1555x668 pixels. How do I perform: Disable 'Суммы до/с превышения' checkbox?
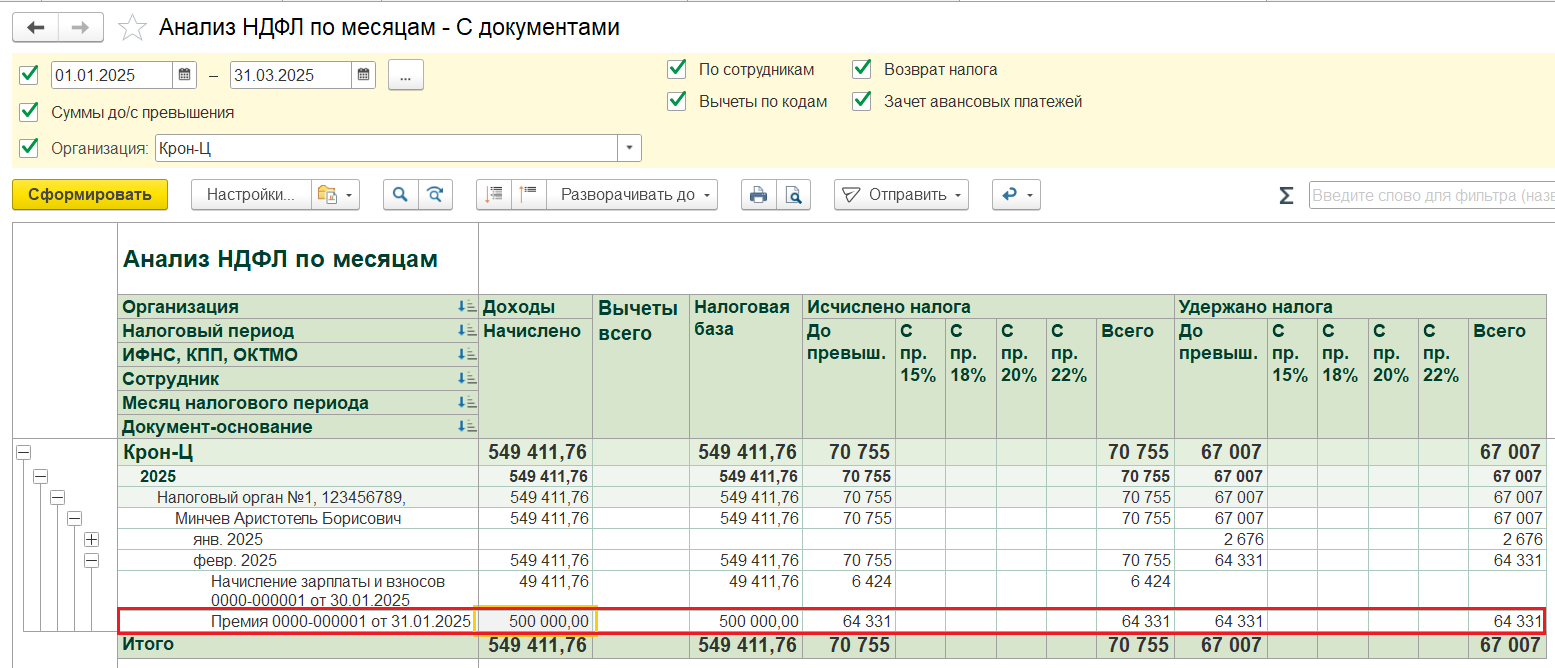(29, 112)
